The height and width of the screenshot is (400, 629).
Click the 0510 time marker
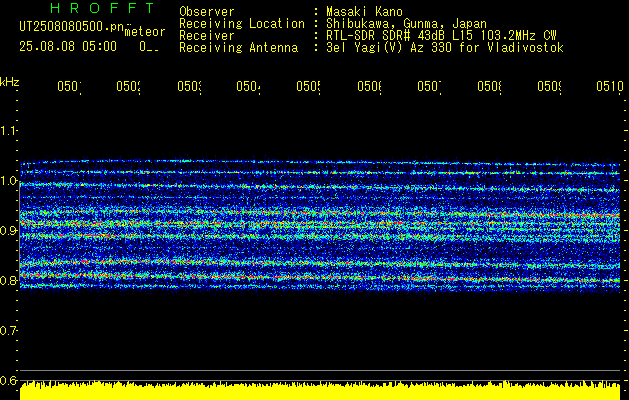pos(610,86)
